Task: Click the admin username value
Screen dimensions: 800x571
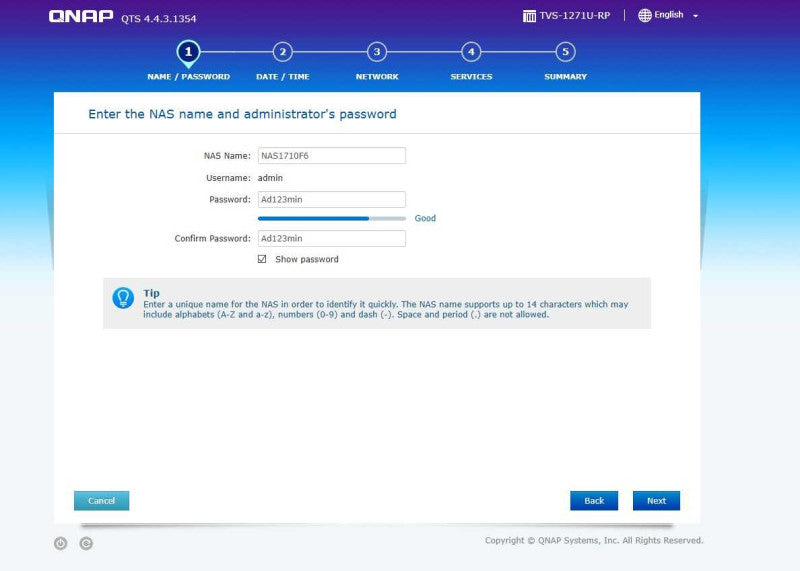Action: pos(270,178)
